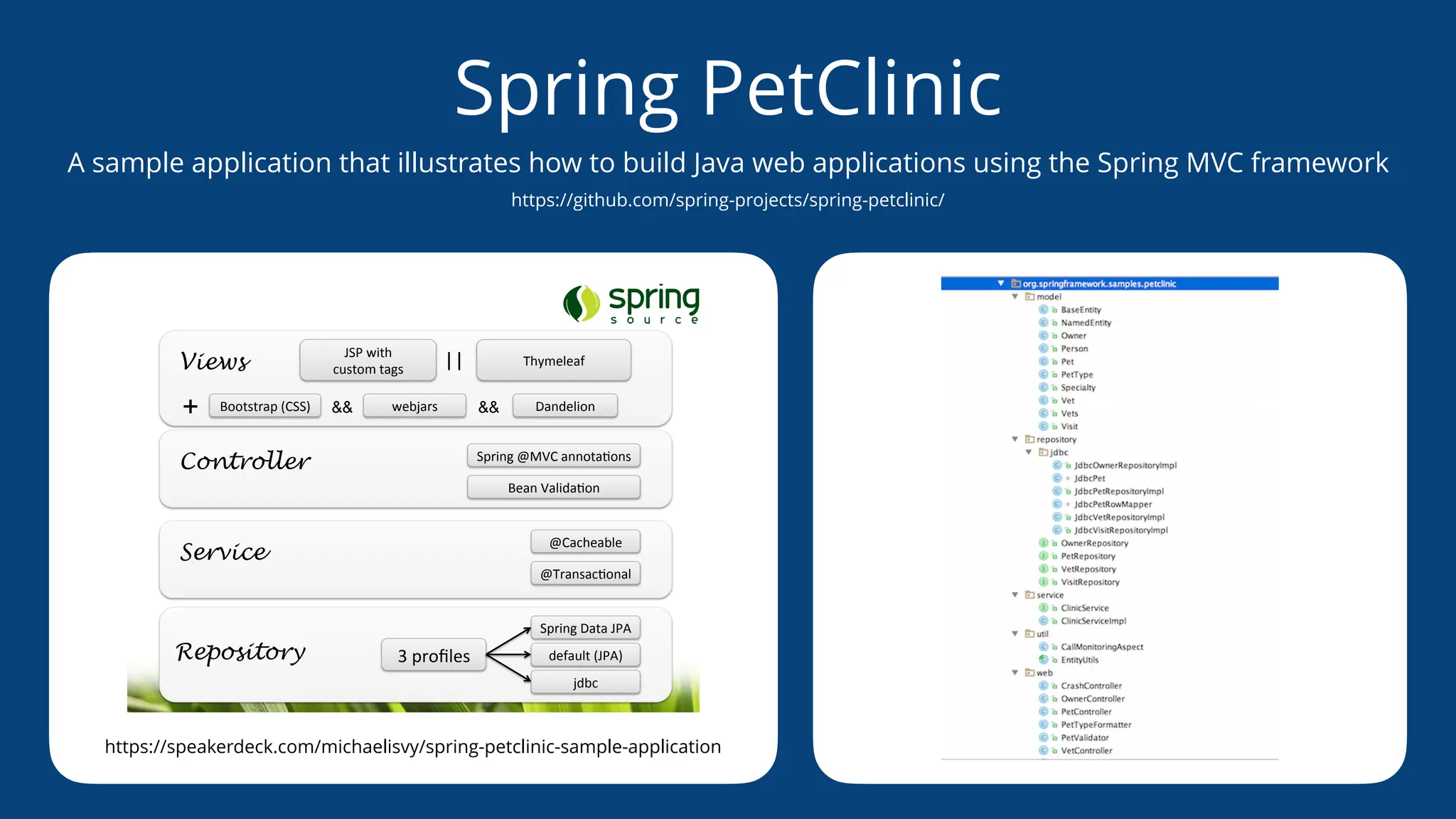
Task: Click the folder icon beside web
Action: coord(1029,673)
